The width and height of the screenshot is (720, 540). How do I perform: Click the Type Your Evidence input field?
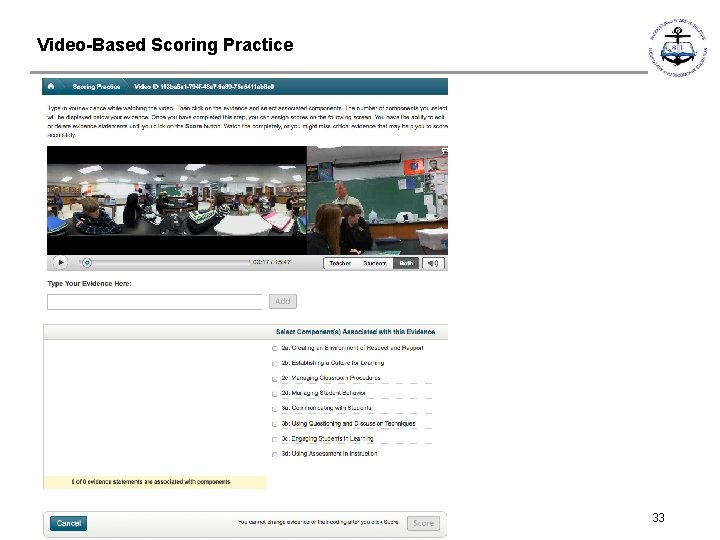[155, 302]
